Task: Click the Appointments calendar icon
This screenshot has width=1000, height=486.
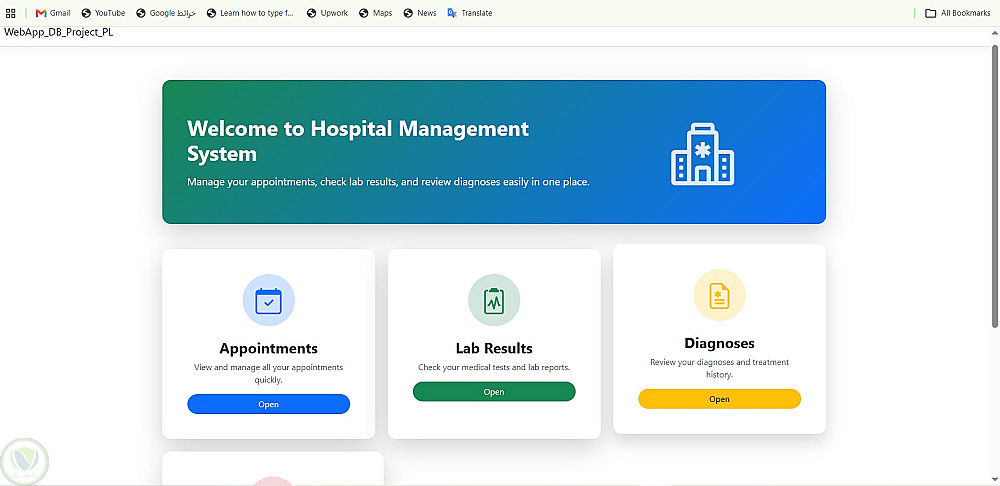Action: pyautogui.click(x=268, y=300)
